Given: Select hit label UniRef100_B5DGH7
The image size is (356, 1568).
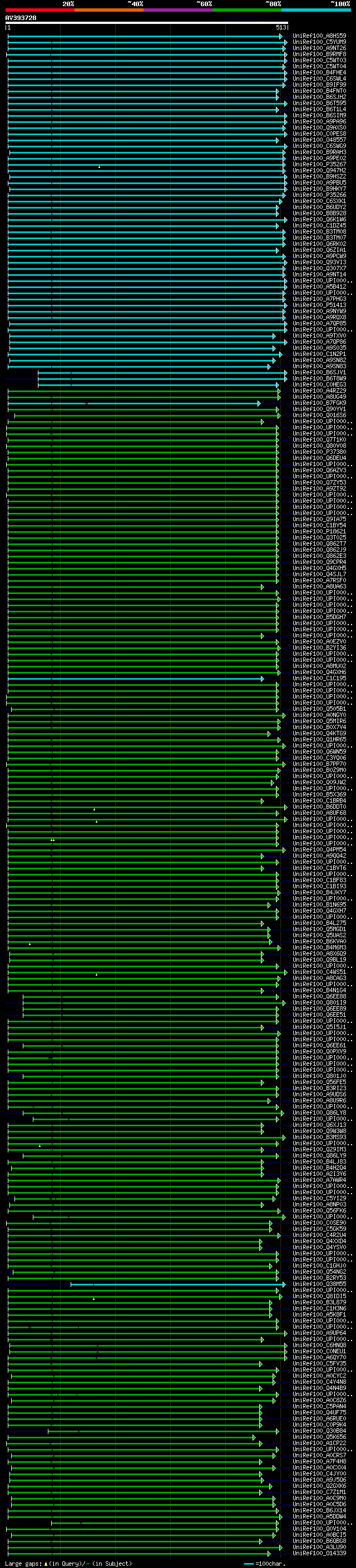Looking at the screenshot, I should pos(319,617).
